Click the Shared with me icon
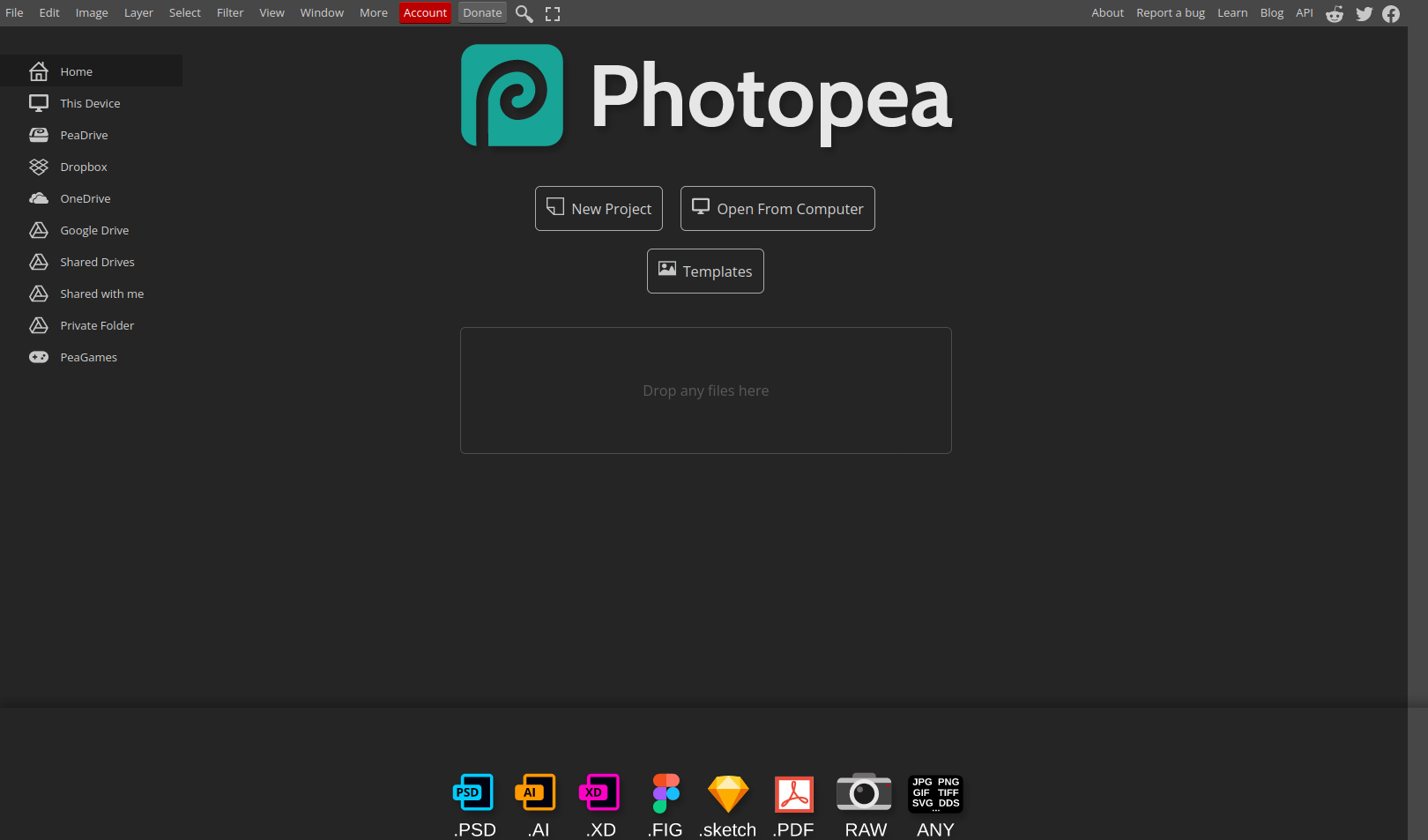This screenshot has height=840, width=1428. [39, 294]
